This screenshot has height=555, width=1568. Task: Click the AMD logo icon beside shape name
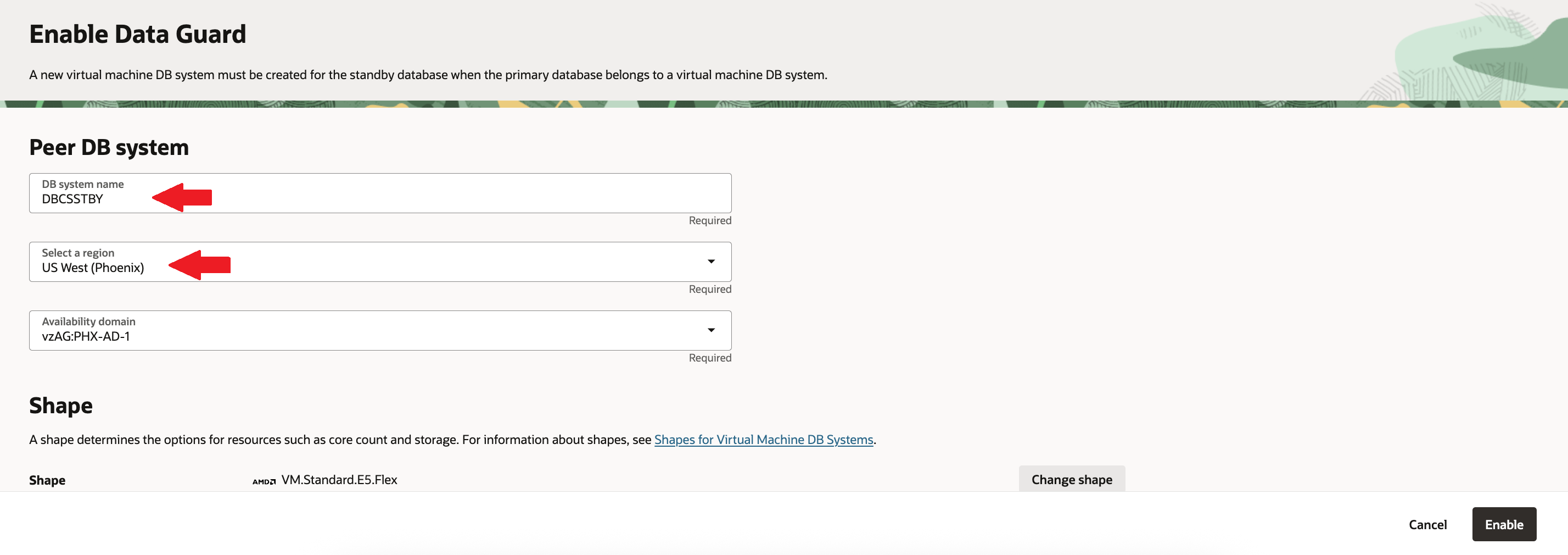[x=264, y=481]
